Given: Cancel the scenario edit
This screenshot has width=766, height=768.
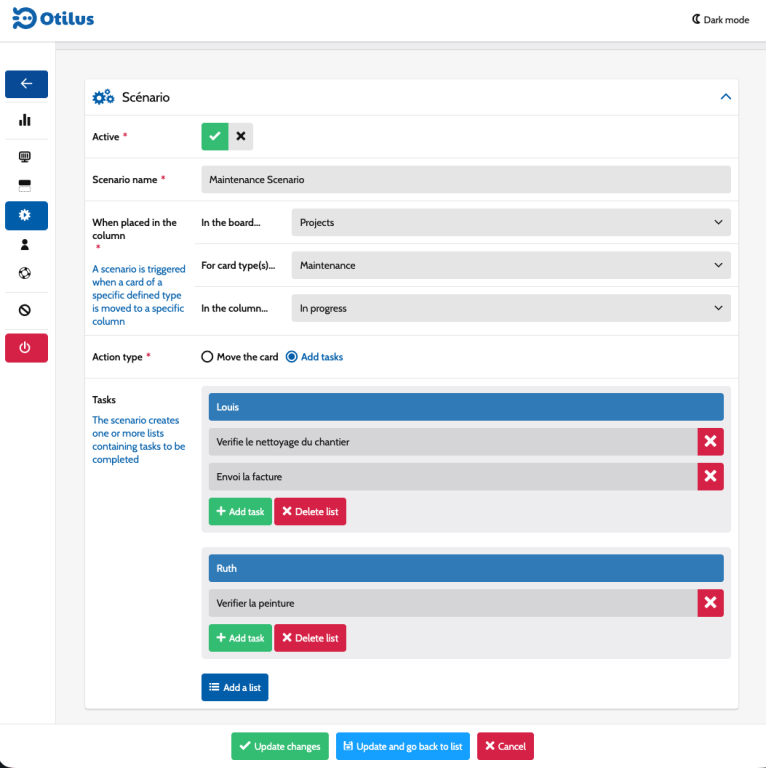Looking at the screenshot, I should click(505, 746).
